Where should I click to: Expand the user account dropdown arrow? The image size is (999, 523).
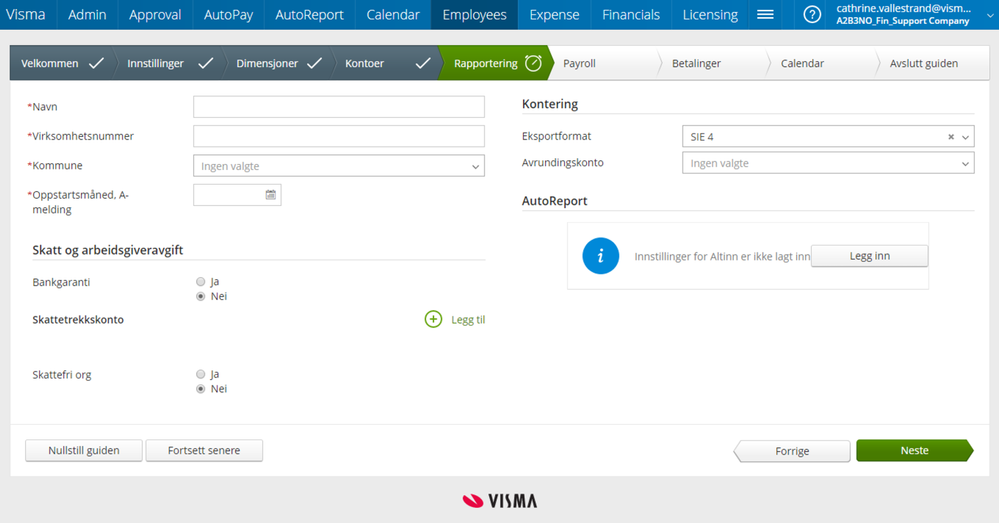989,15
